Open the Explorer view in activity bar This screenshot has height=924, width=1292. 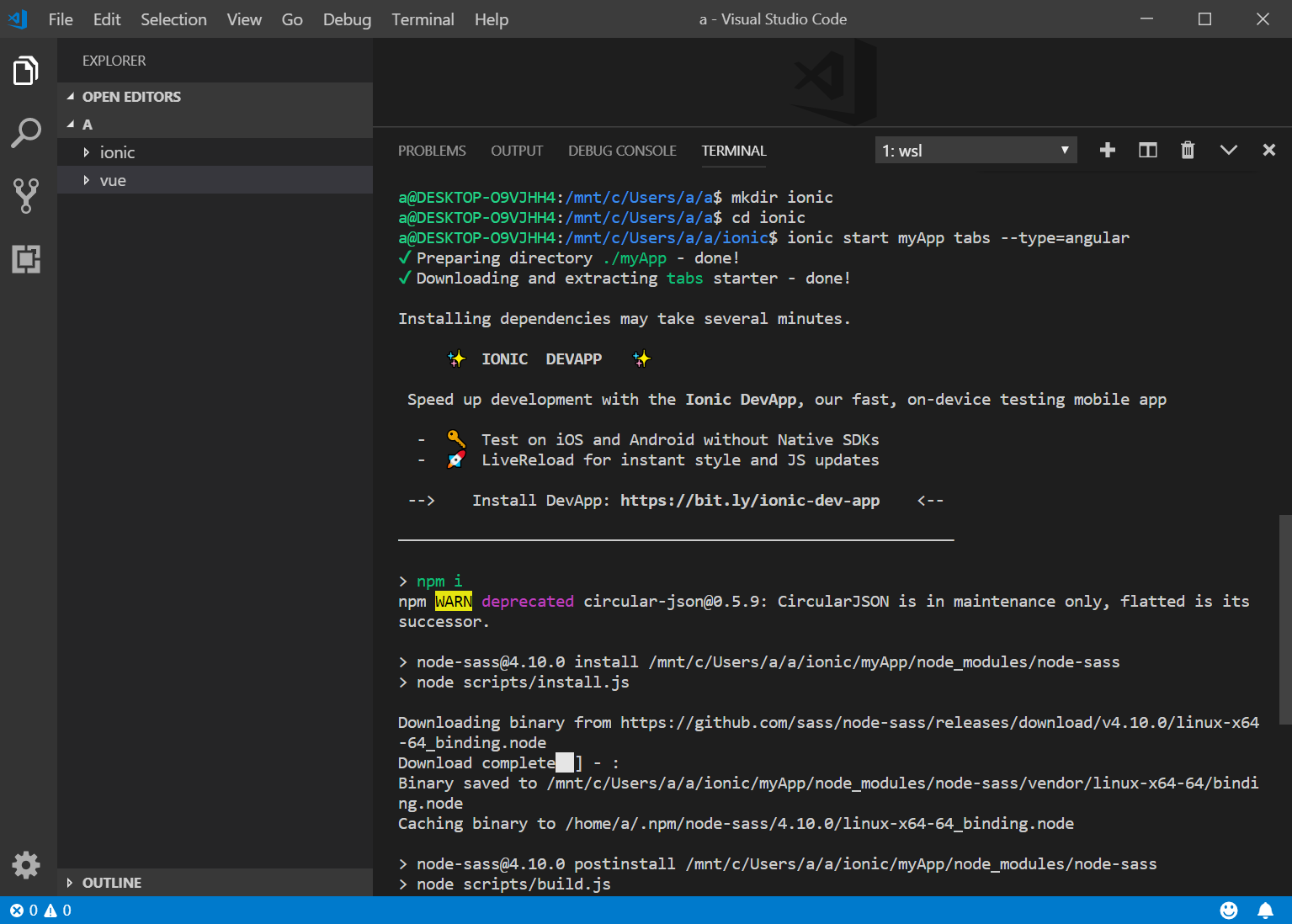click(x=26, y=72)
